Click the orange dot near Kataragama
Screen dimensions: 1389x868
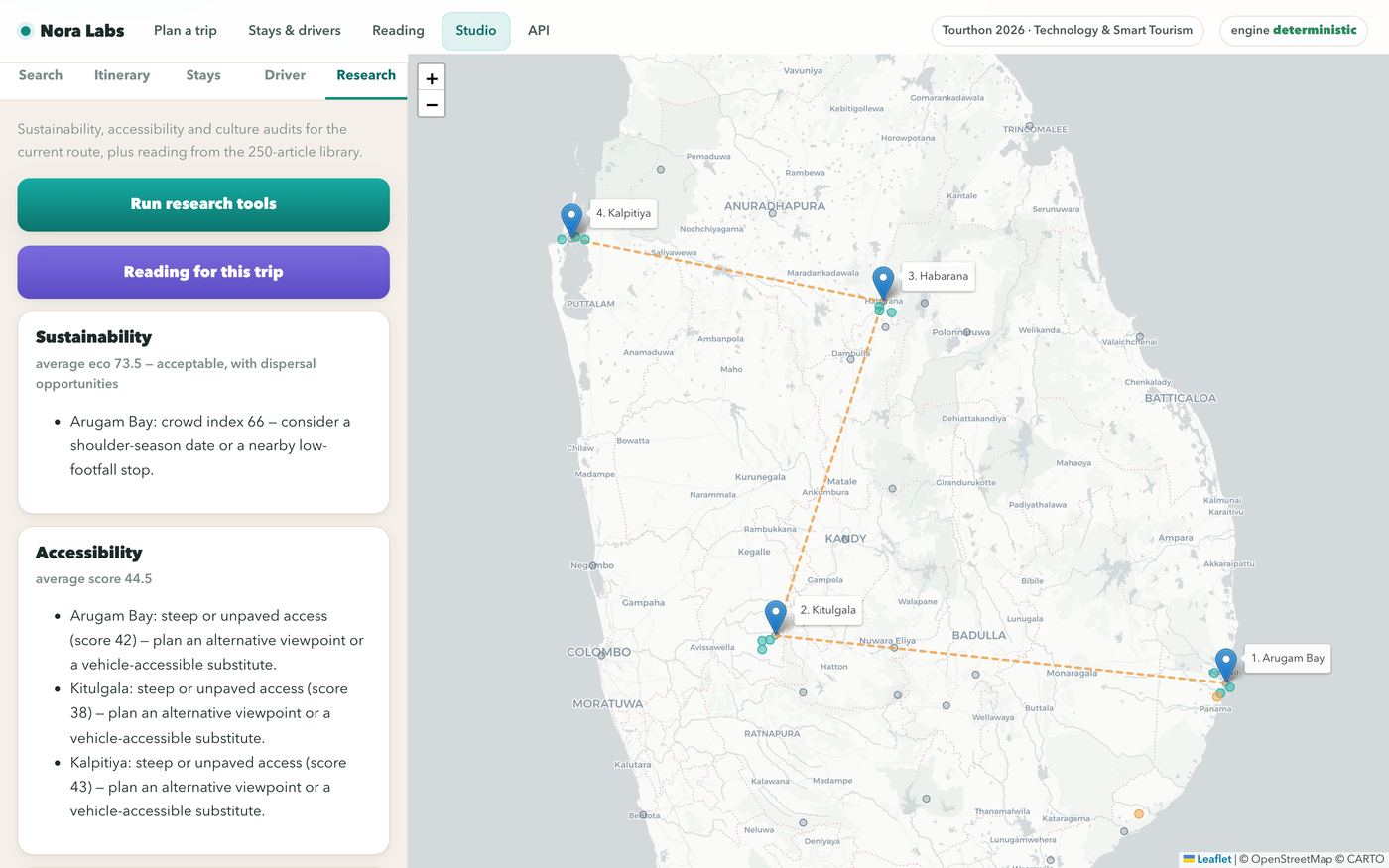click(1139, 814)
